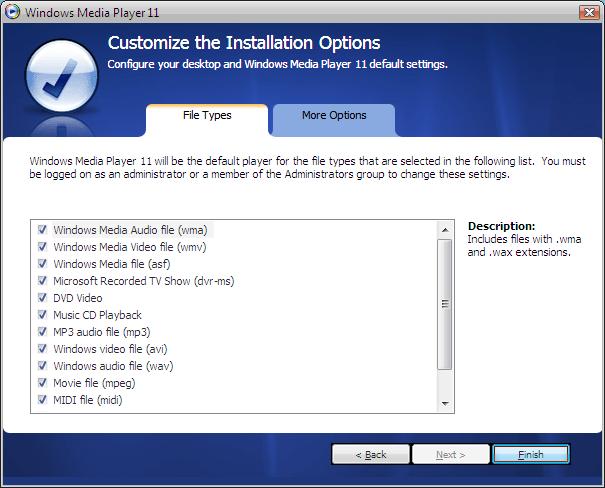Toggle the MP3 audio file (mp3) checkbox

coord(42,331)
